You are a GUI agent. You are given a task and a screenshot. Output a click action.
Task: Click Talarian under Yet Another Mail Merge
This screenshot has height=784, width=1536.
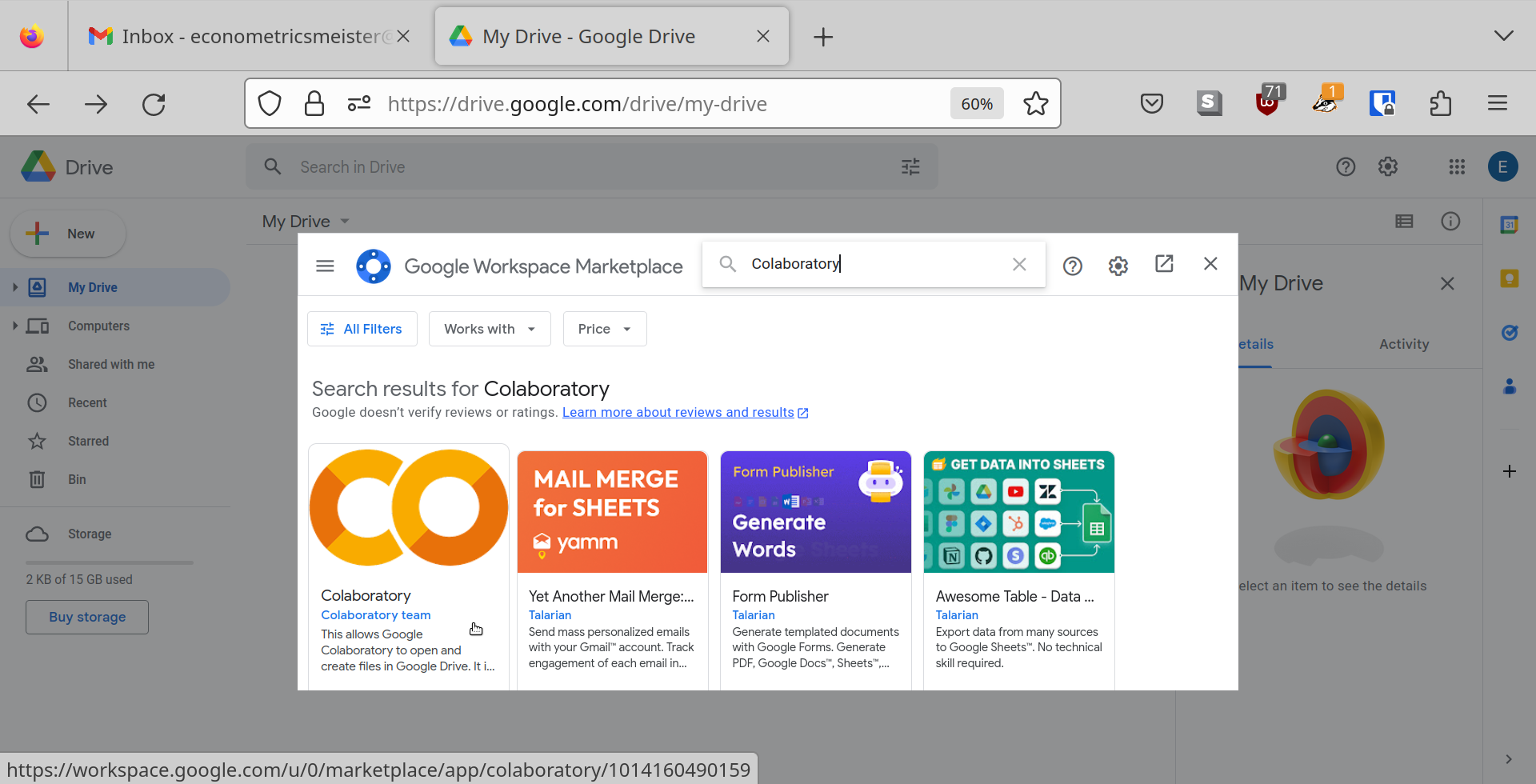[x=550, y=615]
